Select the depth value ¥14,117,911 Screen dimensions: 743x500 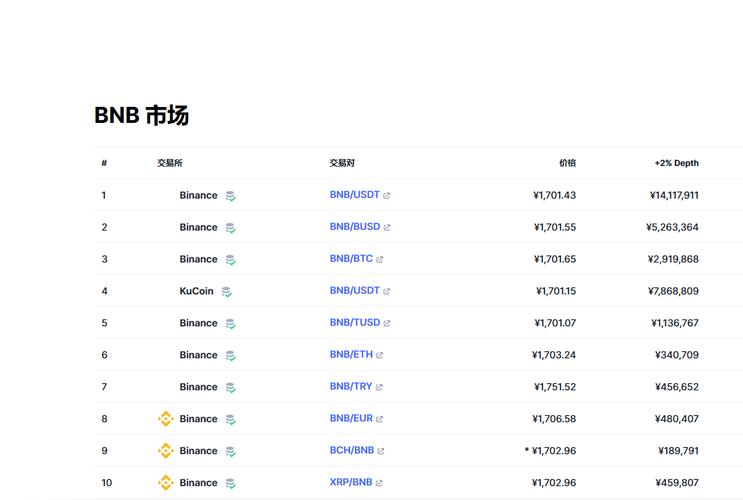click(x=674, y=195)
